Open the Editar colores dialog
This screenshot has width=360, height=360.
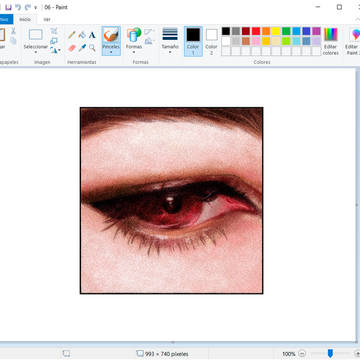click(x=331, y=41)
